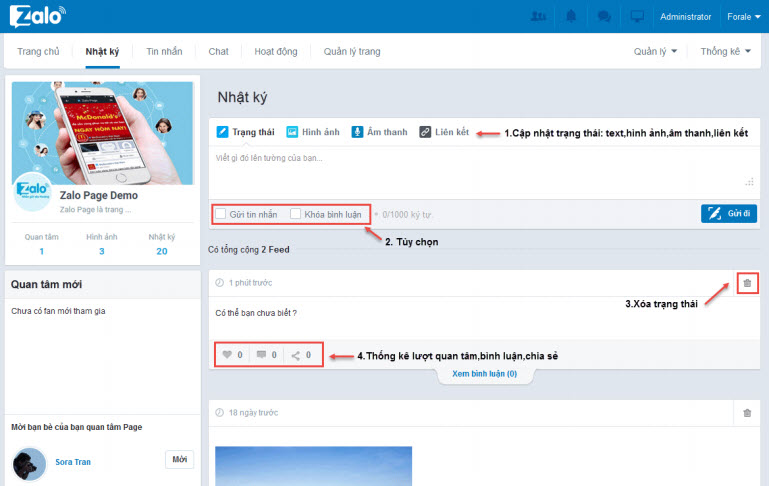The image size is (769, 486).
Task: Toggle the Khóa bình luận checkbox
Action: point(295,213)
